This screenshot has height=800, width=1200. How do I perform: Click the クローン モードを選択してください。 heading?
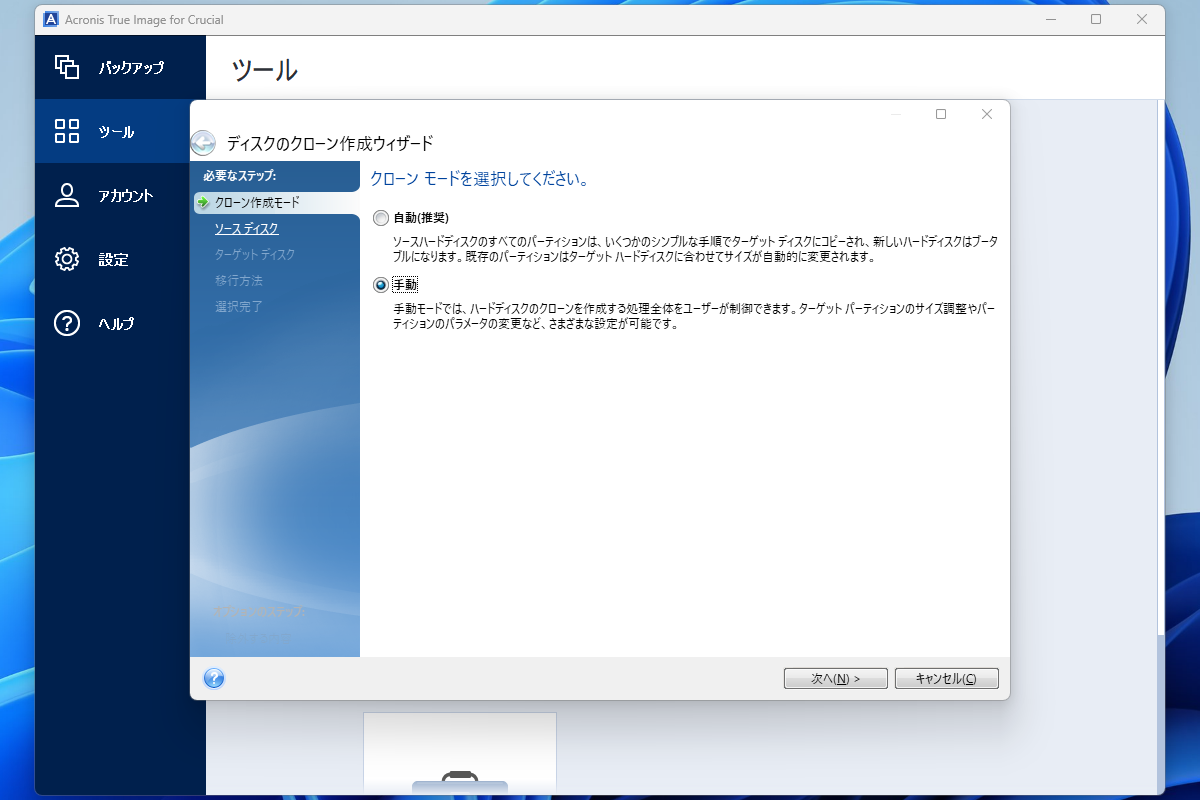479,180
